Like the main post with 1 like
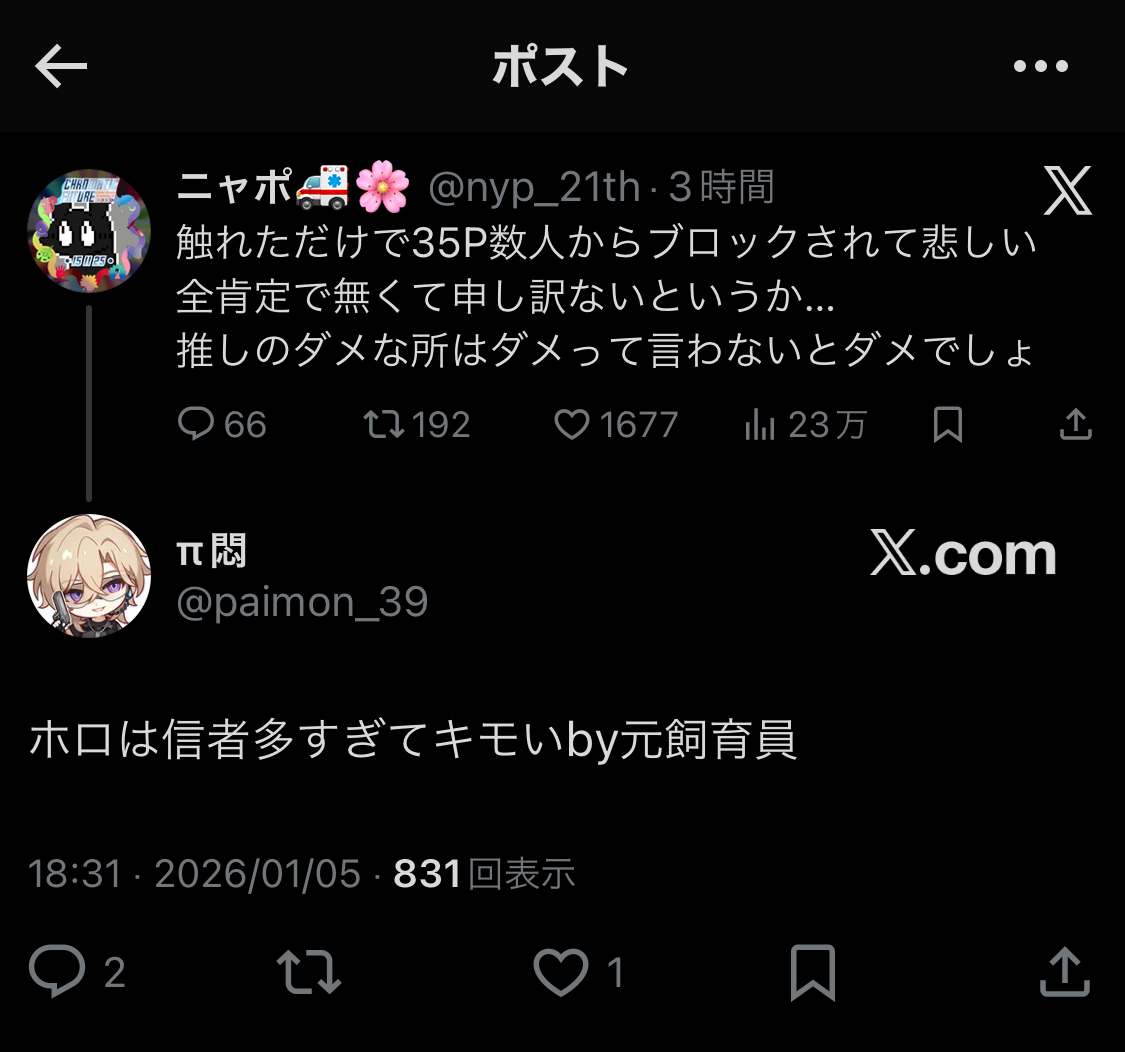The width and height of the screenshot is (1125, 1052). [578, 972]
